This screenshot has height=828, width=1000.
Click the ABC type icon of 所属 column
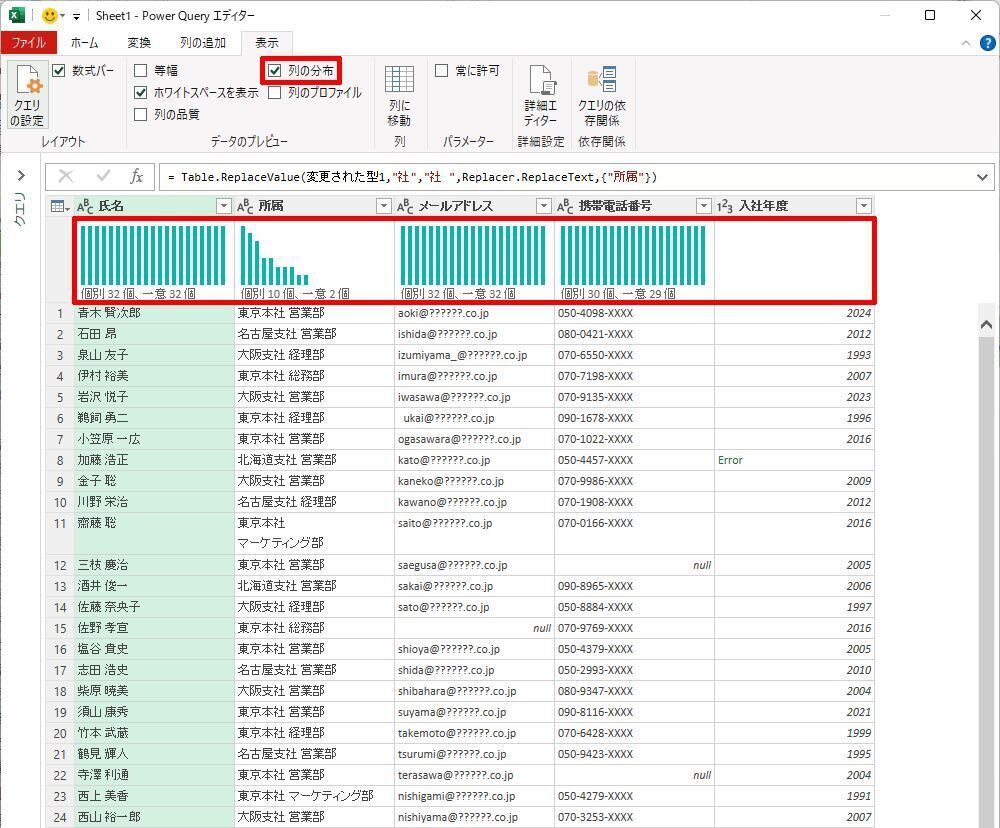point(245,206)
